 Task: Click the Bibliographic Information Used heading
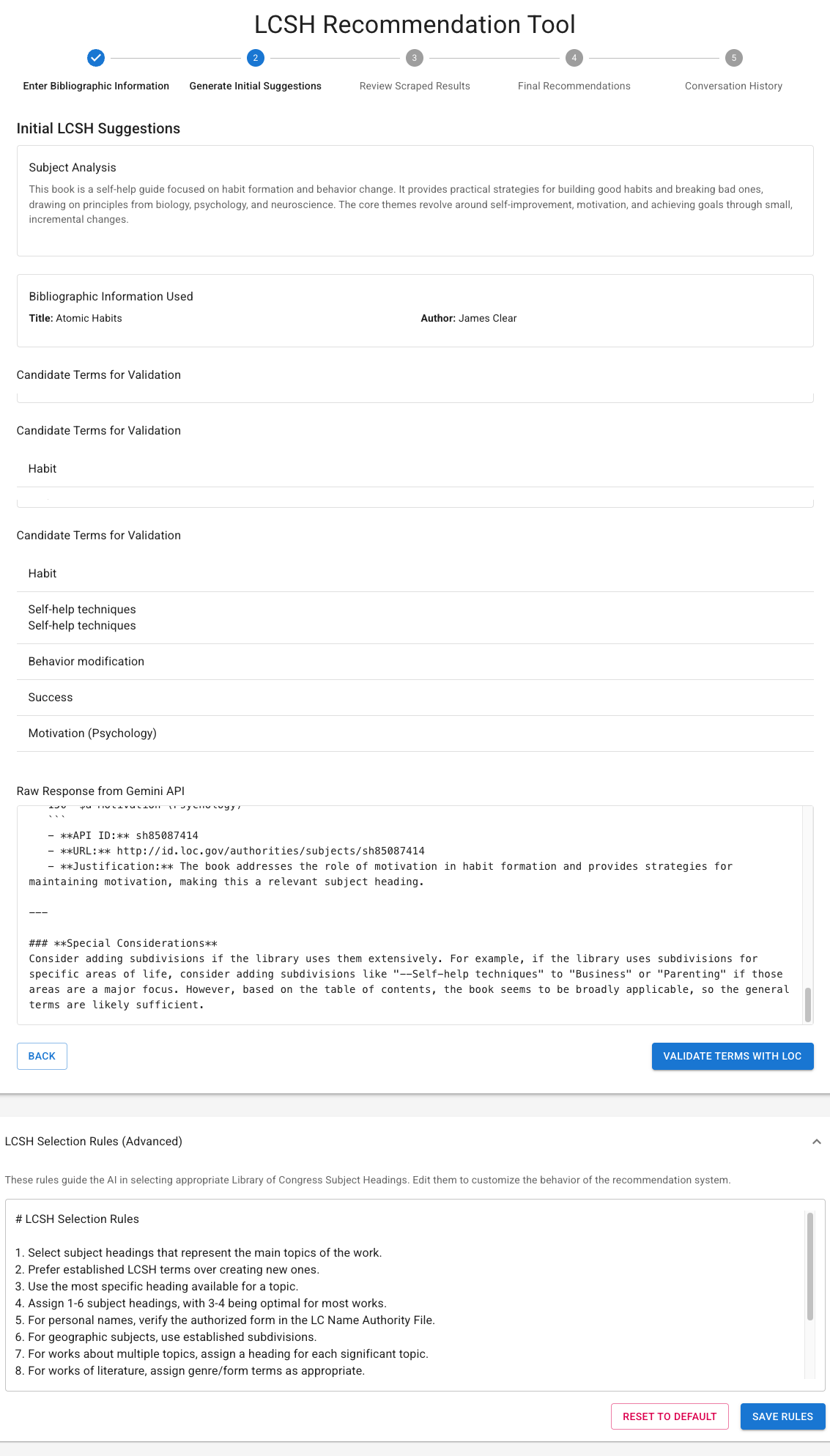pos(111,297)
